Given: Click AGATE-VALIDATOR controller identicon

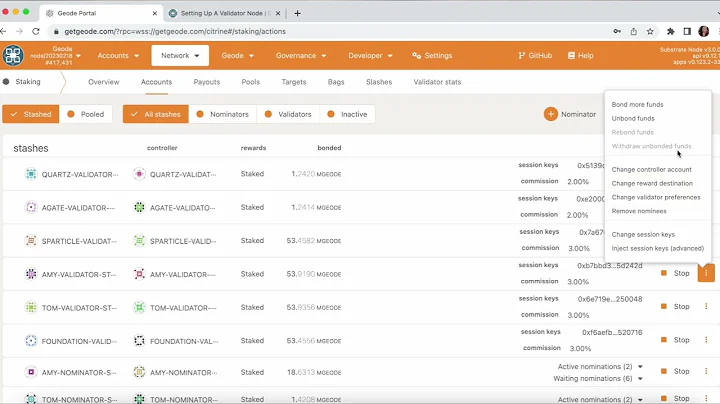Looking at the screenshot, I should pyautogui.click(x=139, y=208).
